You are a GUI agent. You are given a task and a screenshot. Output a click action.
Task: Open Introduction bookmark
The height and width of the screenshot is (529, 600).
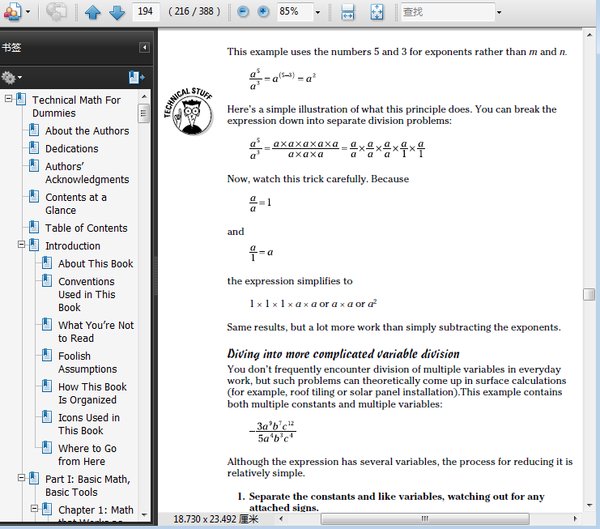tap(73, 246)
